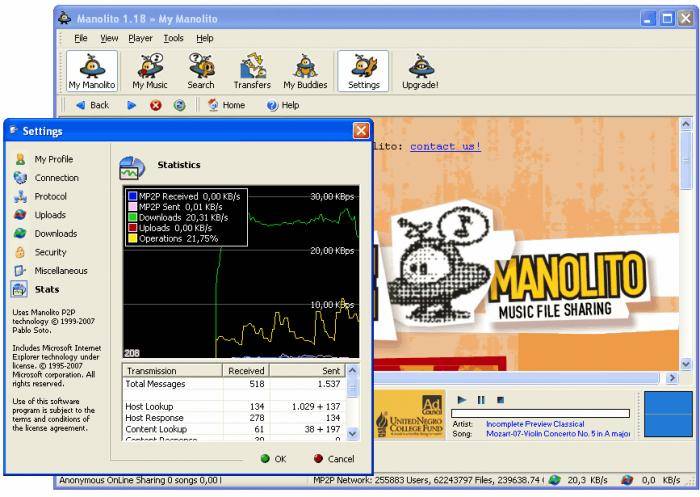Click the refresh page icon

pyautogui.click(x=179, y=105)
